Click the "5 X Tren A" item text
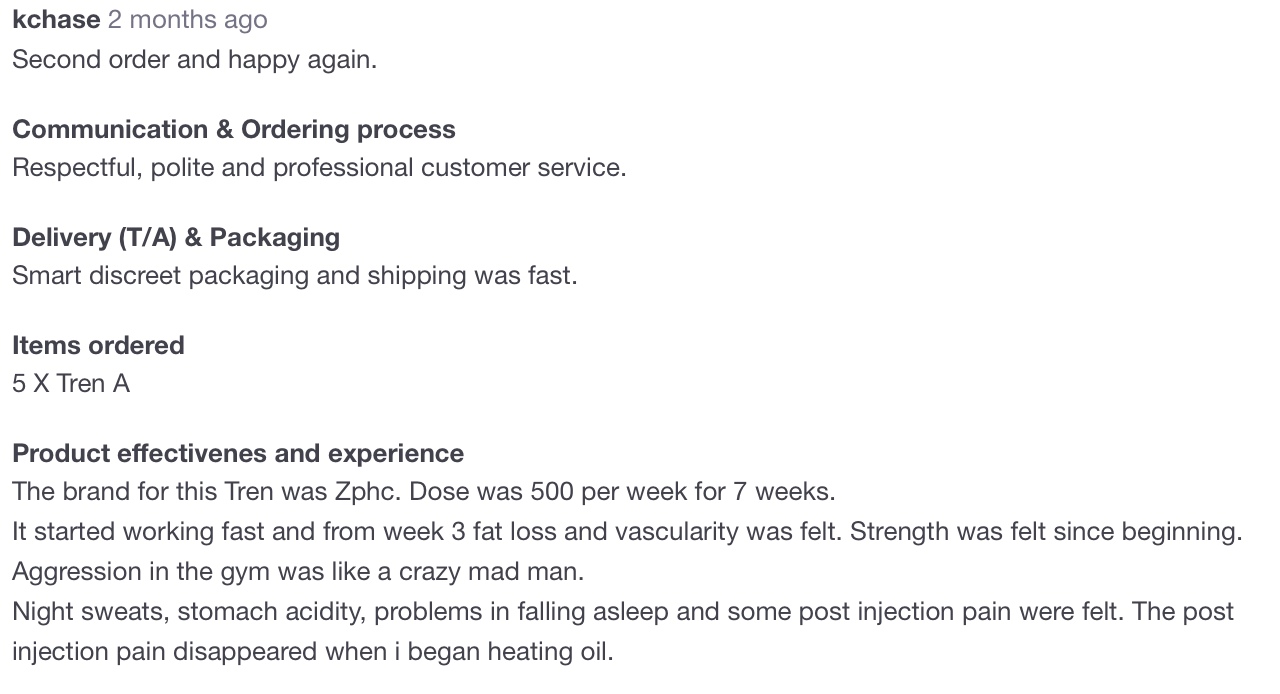Image resolution: width=1280 pixels, height=694 pixels. point(71,384)
